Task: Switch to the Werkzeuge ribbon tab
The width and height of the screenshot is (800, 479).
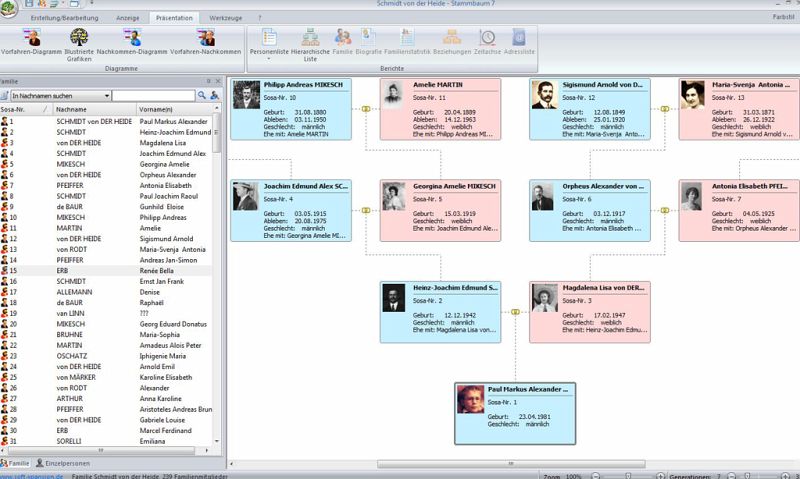Action: point(227,18)
